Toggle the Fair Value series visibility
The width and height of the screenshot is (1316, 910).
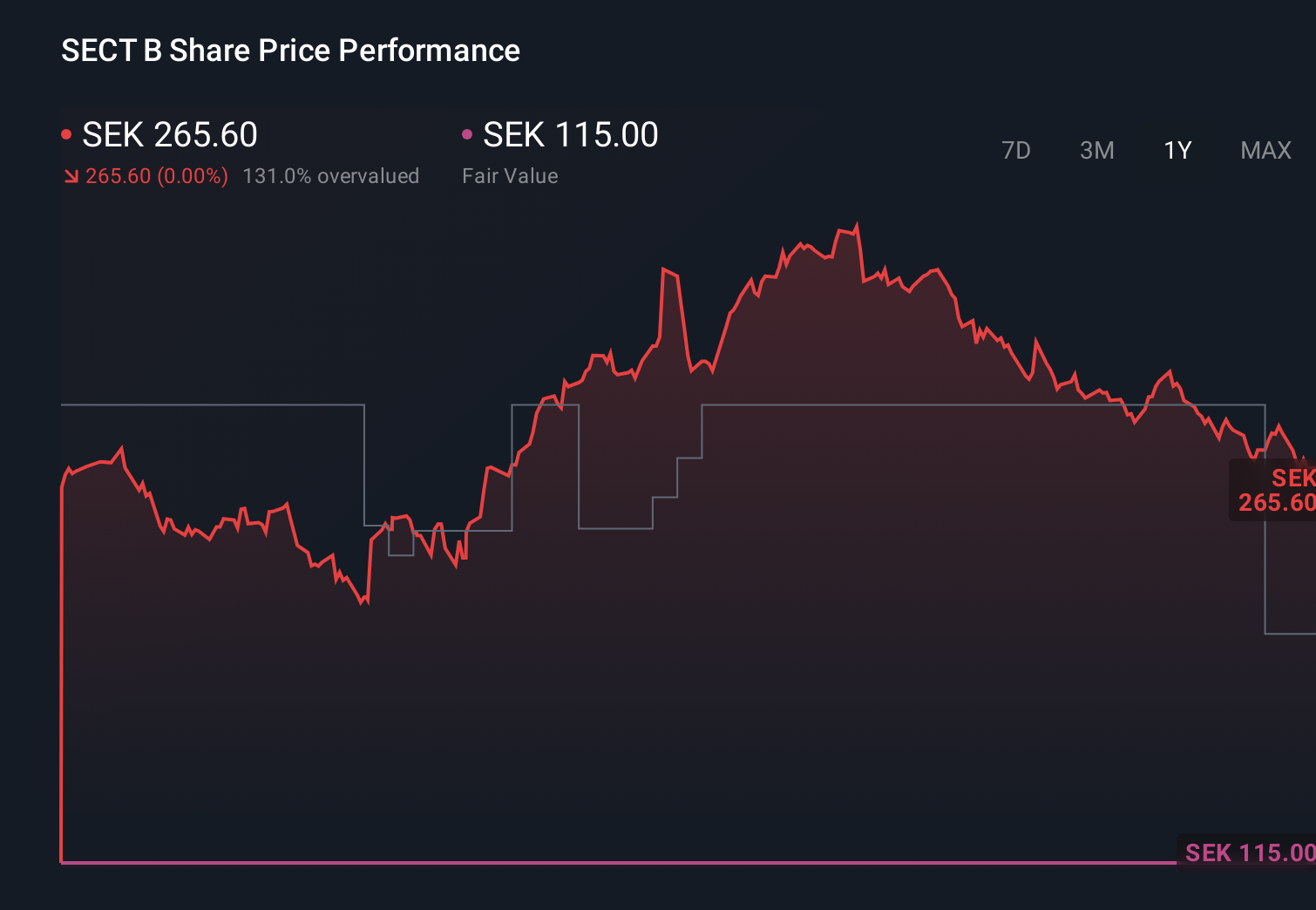point(569,134)
